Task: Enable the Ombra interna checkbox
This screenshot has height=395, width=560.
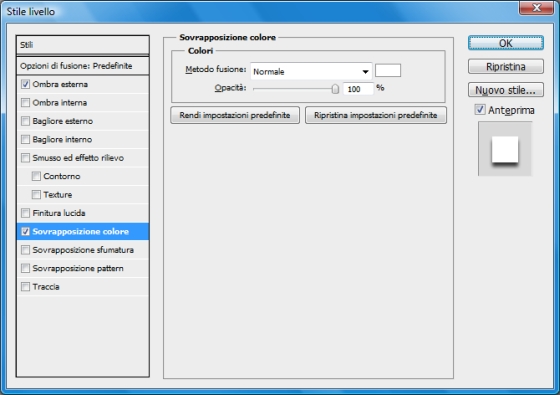Action: [25, 103]
